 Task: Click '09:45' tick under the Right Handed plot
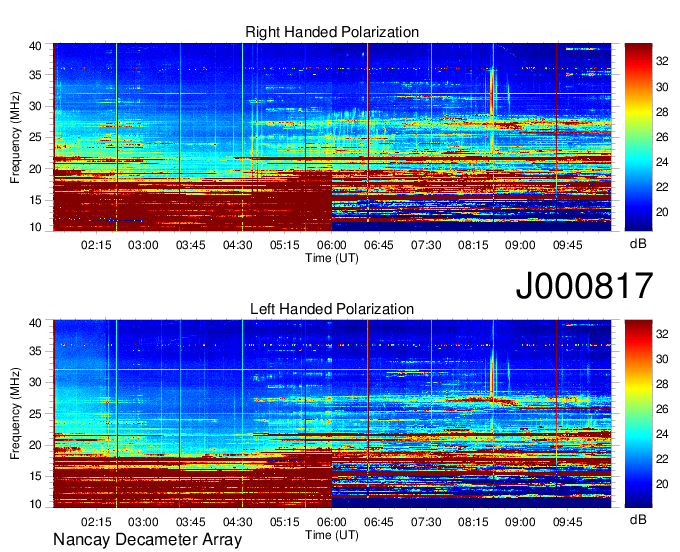pos(567,245)
